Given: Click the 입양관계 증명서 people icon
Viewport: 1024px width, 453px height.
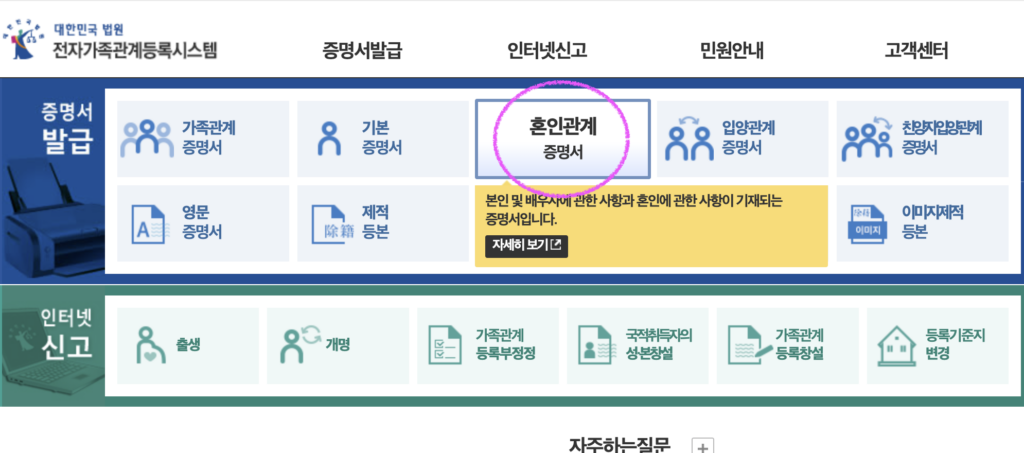Looking at the screenshot, I should click(688, 139).
